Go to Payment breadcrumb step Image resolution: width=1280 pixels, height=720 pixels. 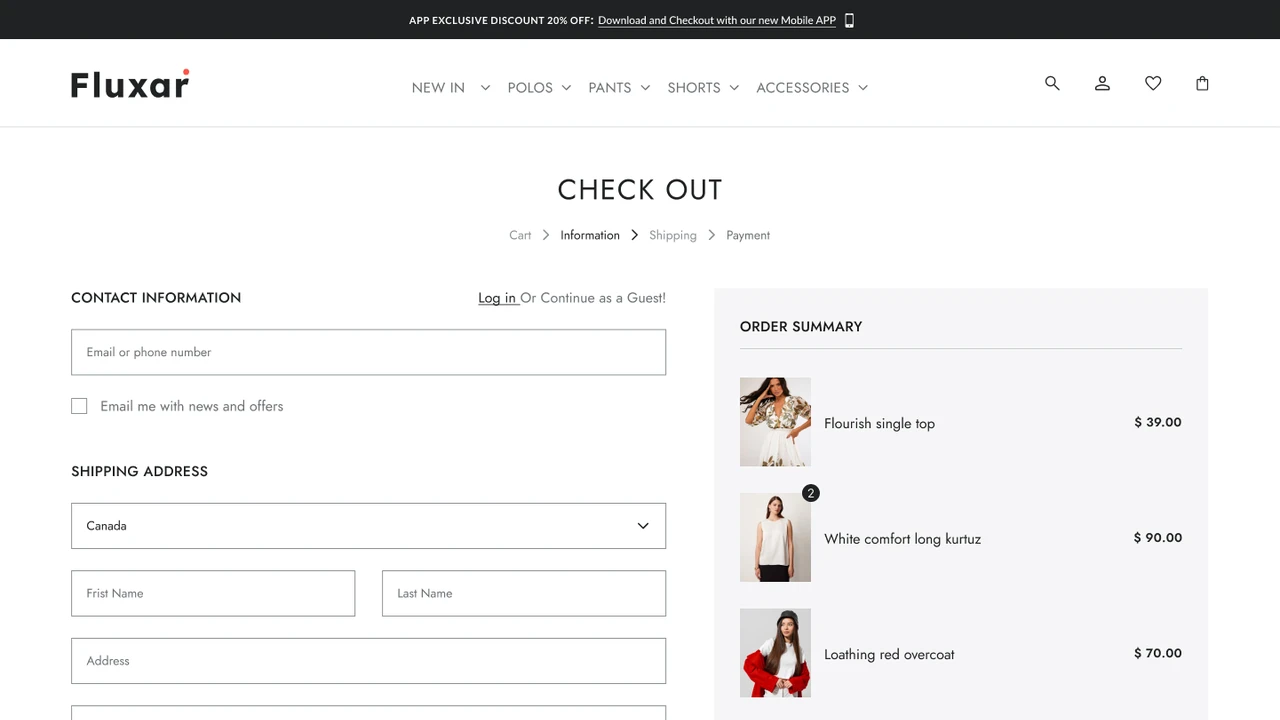pos(748,235)
